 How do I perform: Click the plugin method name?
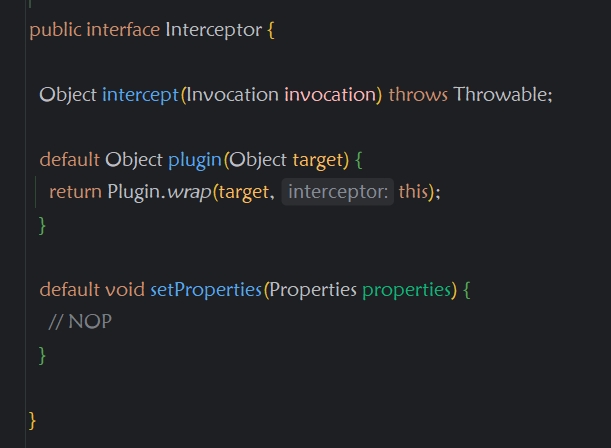[195, 159]
